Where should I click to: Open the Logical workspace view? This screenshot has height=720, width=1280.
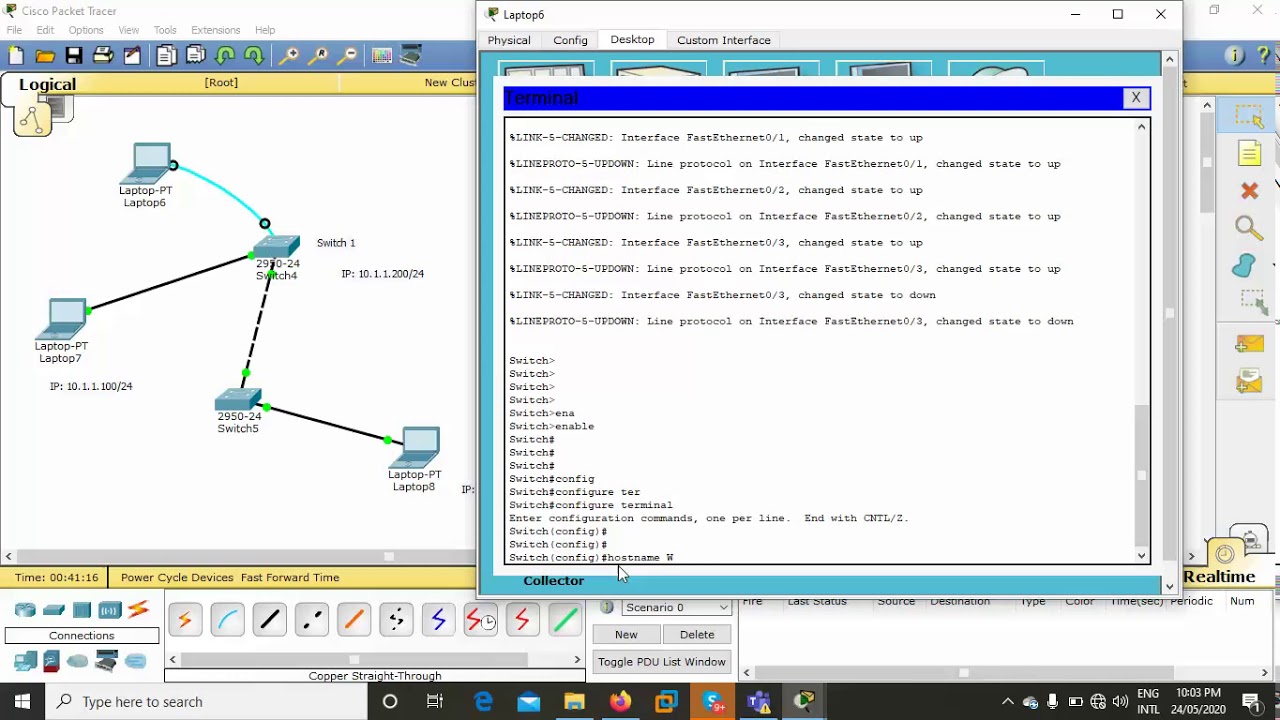click(x=47, y=85)
